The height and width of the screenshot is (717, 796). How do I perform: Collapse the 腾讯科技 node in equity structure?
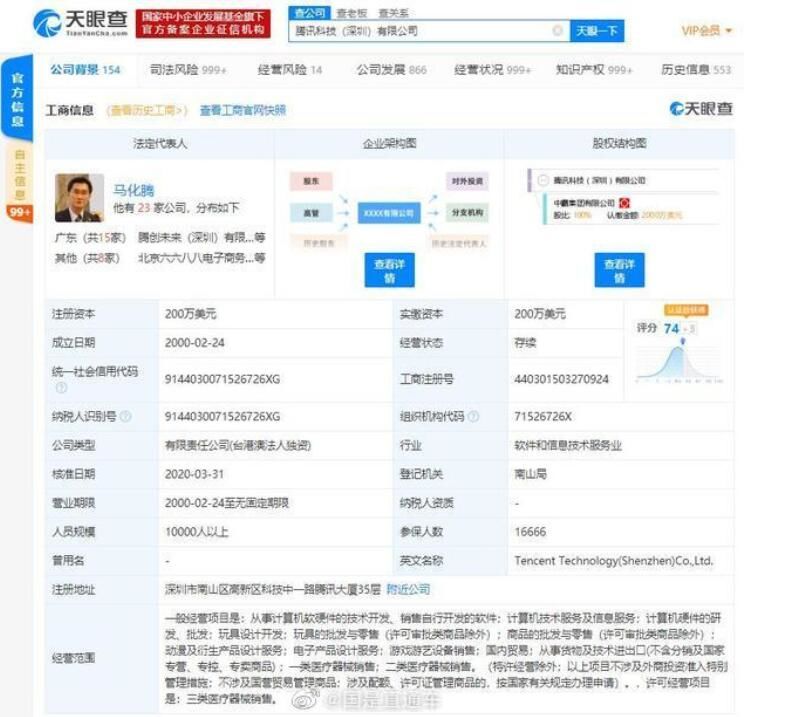(x=542, y=181)
